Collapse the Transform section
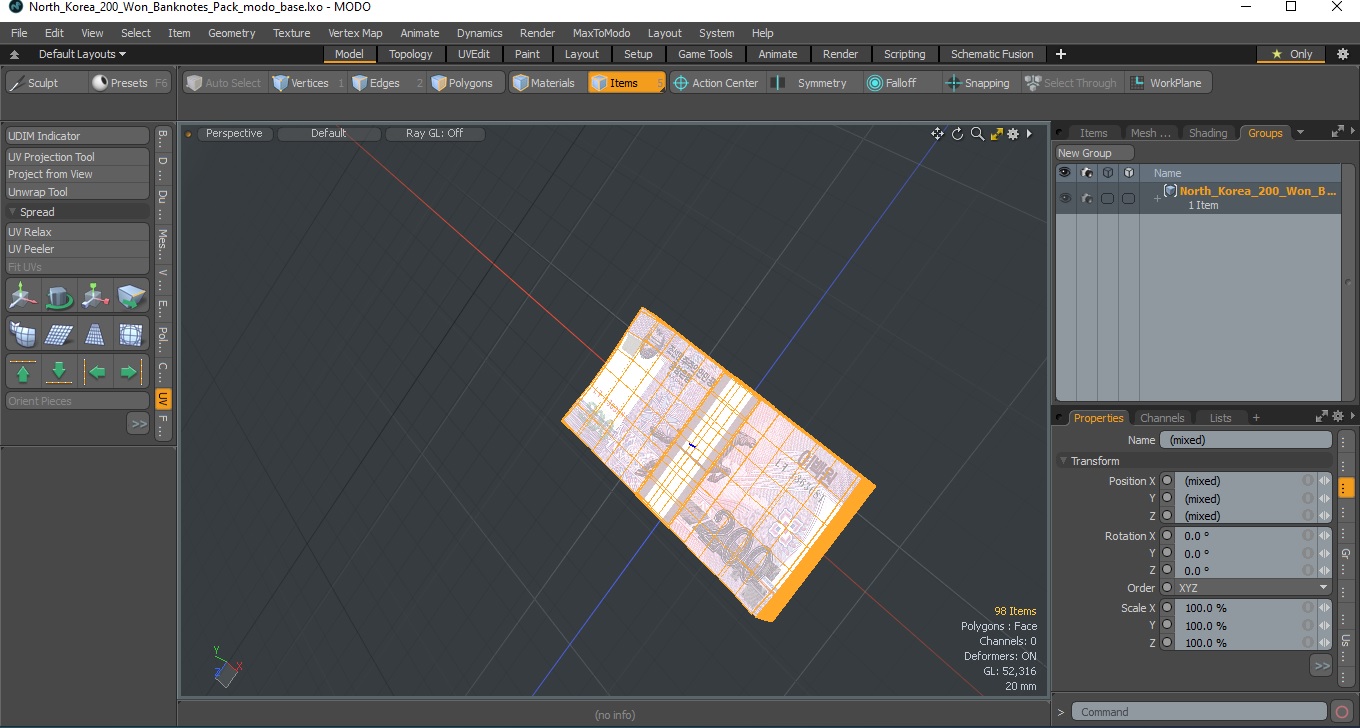The height and width of the screenshot is (728, 1360). (x=1063, y=461)
